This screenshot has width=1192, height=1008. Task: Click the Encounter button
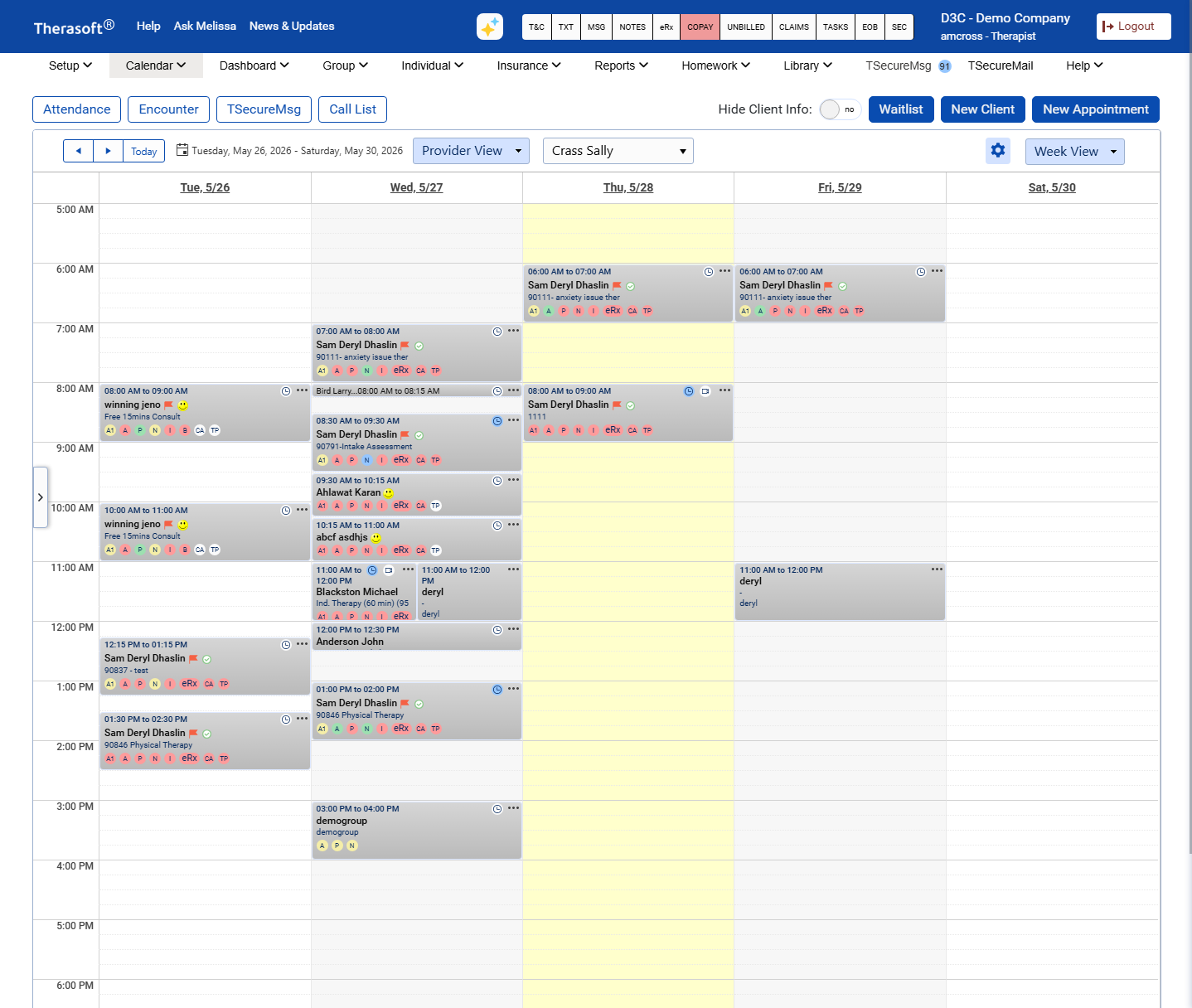[x=168, y=109]
